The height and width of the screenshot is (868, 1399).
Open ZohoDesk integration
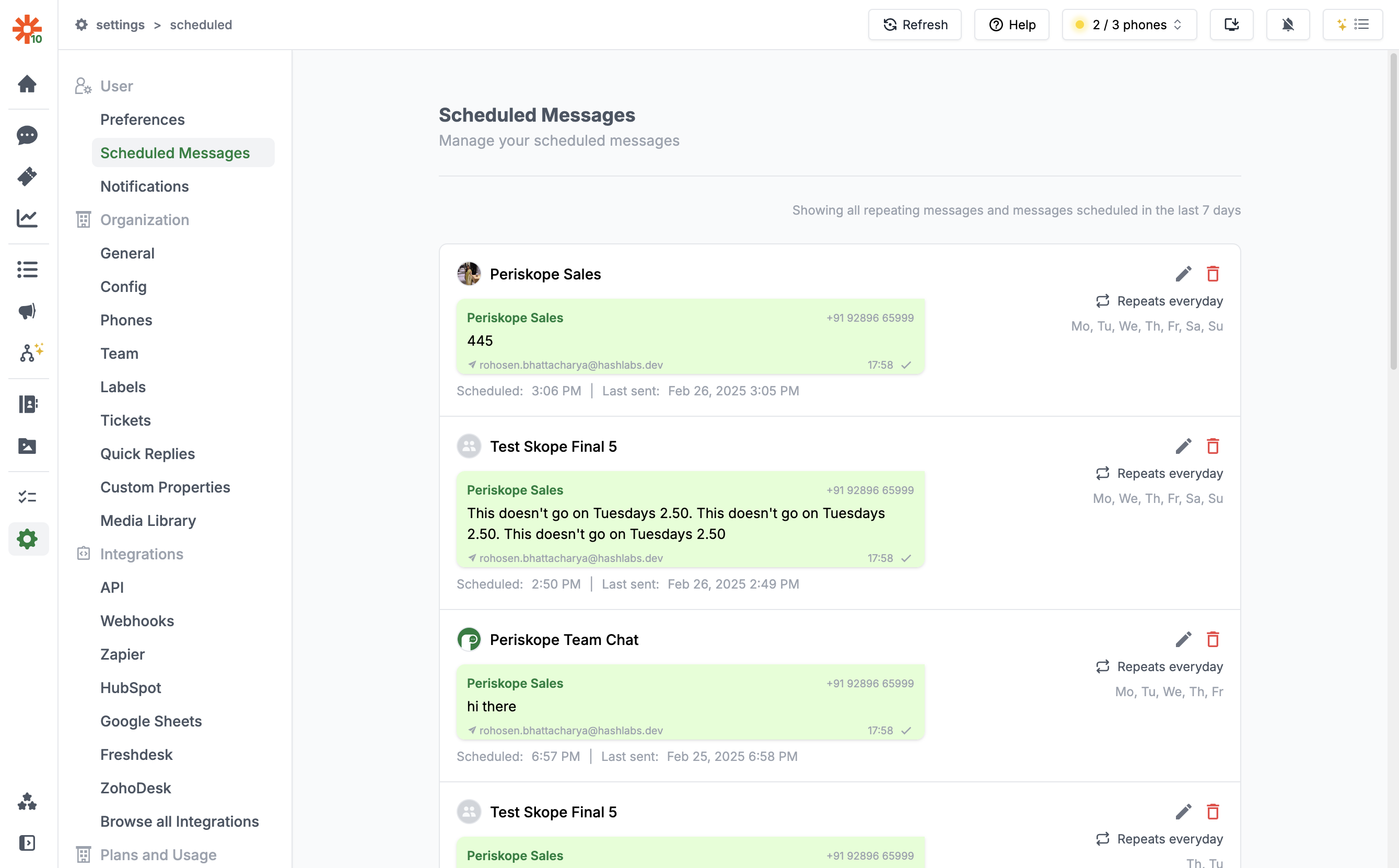(135, 788)
